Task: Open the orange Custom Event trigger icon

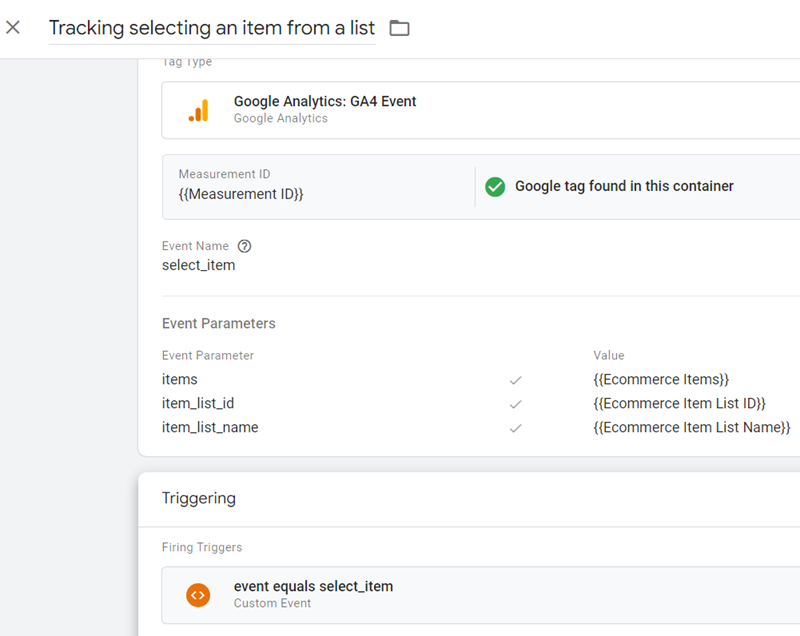Action: [198, 594]
